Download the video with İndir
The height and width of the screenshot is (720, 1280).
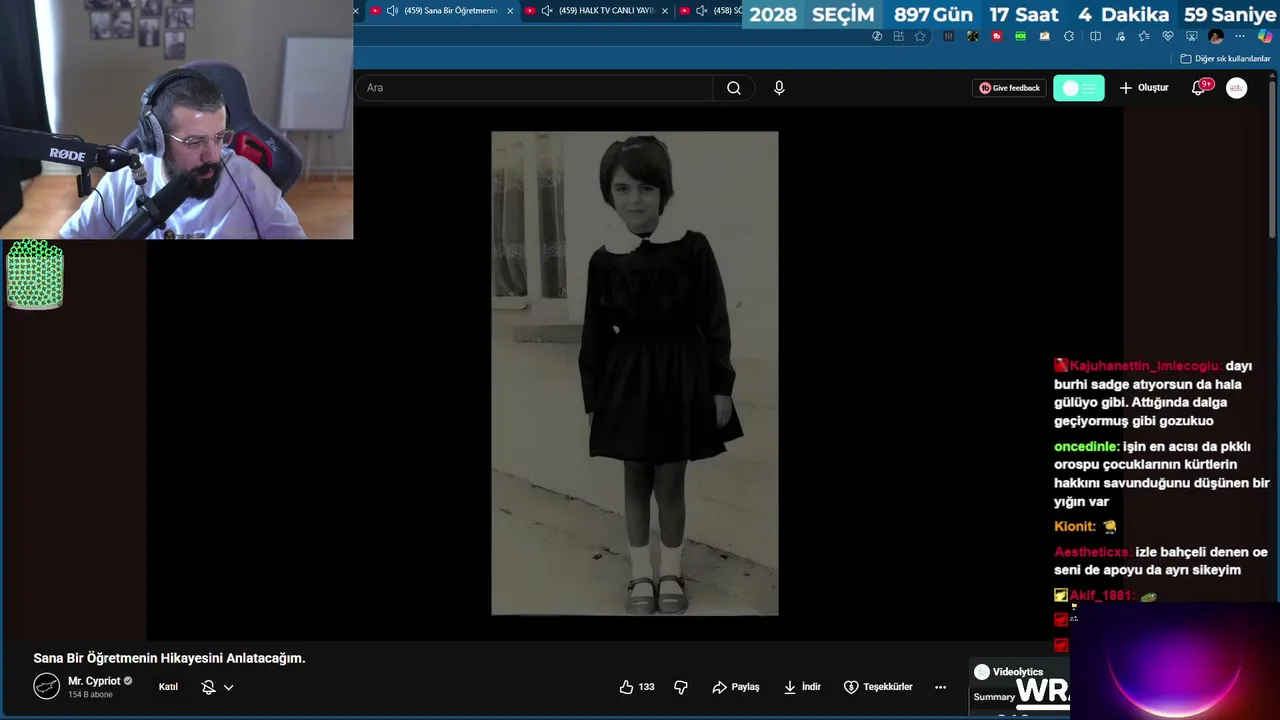(x=802, y=687)
